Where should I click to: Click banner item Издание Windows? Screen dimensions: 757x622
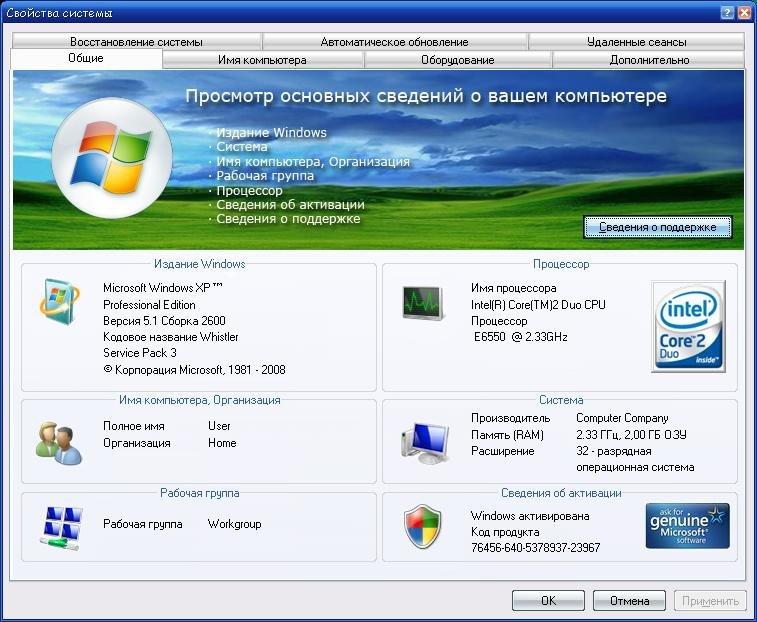coord(271,132)
